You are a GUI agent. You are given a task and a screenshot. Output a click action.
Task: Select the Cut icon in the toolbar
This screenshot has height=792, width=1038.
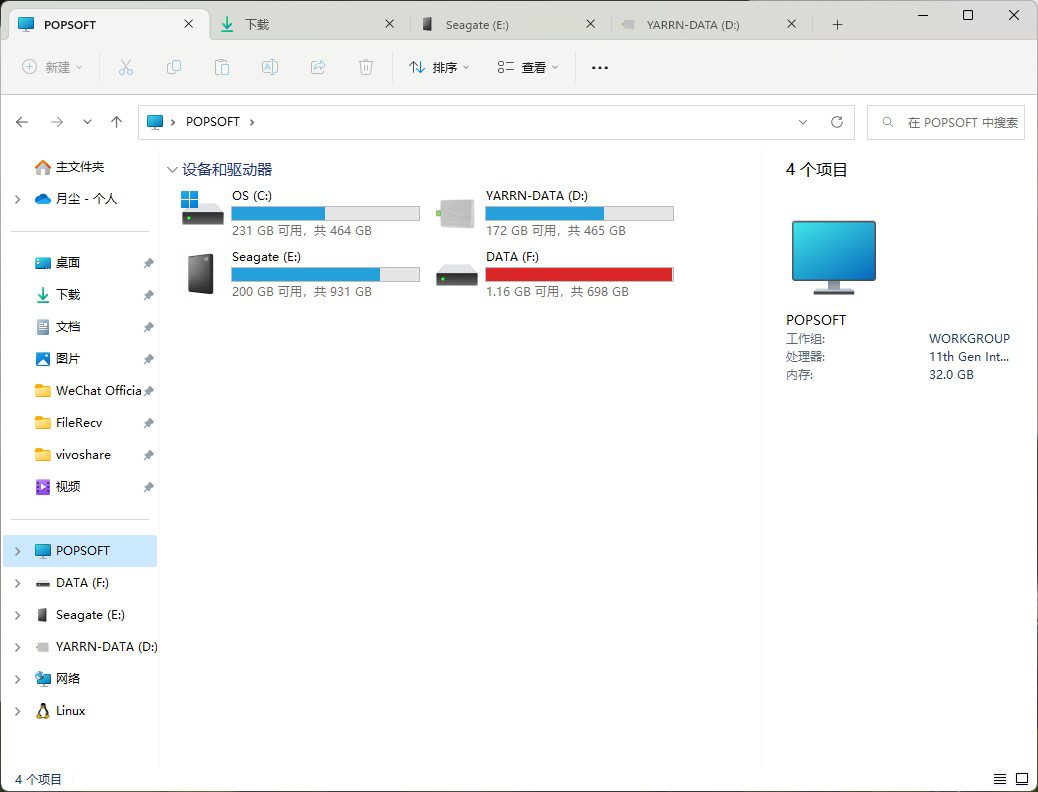pos(126,67)
